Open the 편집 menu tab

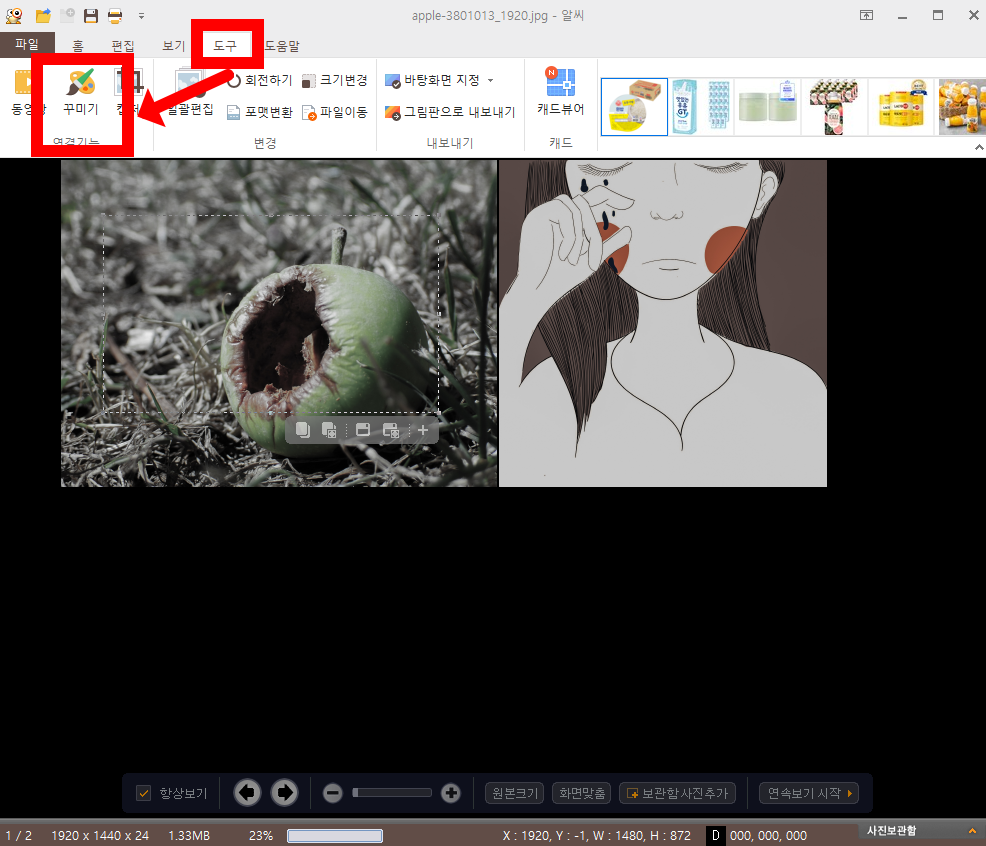click(122, 45)
